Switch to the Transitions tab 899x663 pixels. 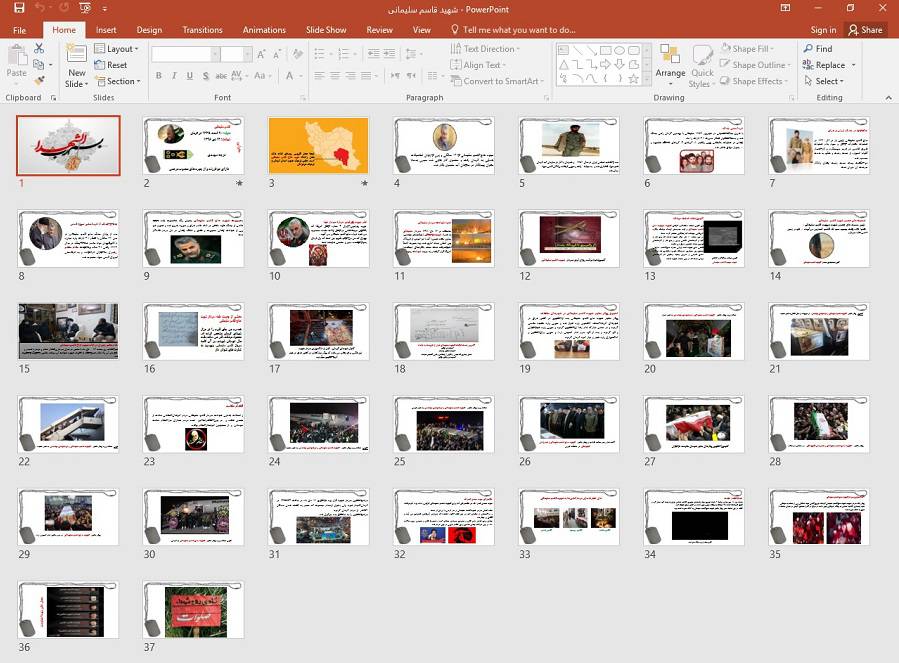[x=202, y=30]
